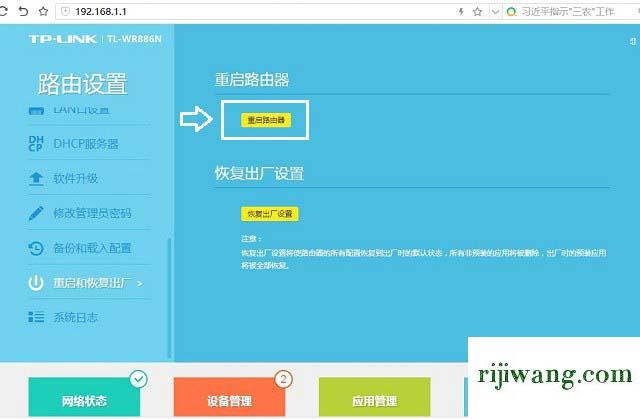The image size is (640, 419).
Task: Click the number 2 badge on 设备管理
Action: click(284, 379)
